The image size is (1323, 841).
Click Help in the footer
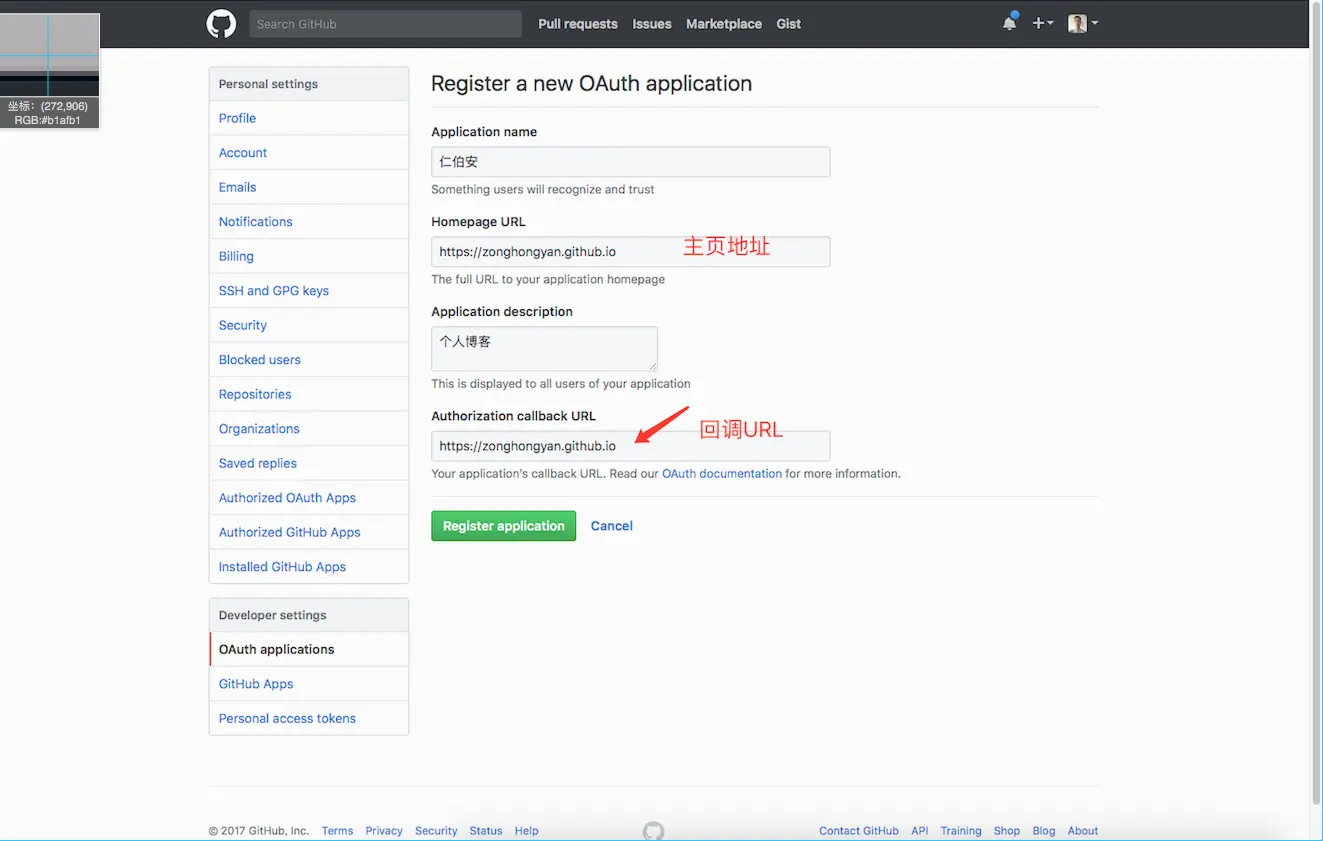[527, 831]
